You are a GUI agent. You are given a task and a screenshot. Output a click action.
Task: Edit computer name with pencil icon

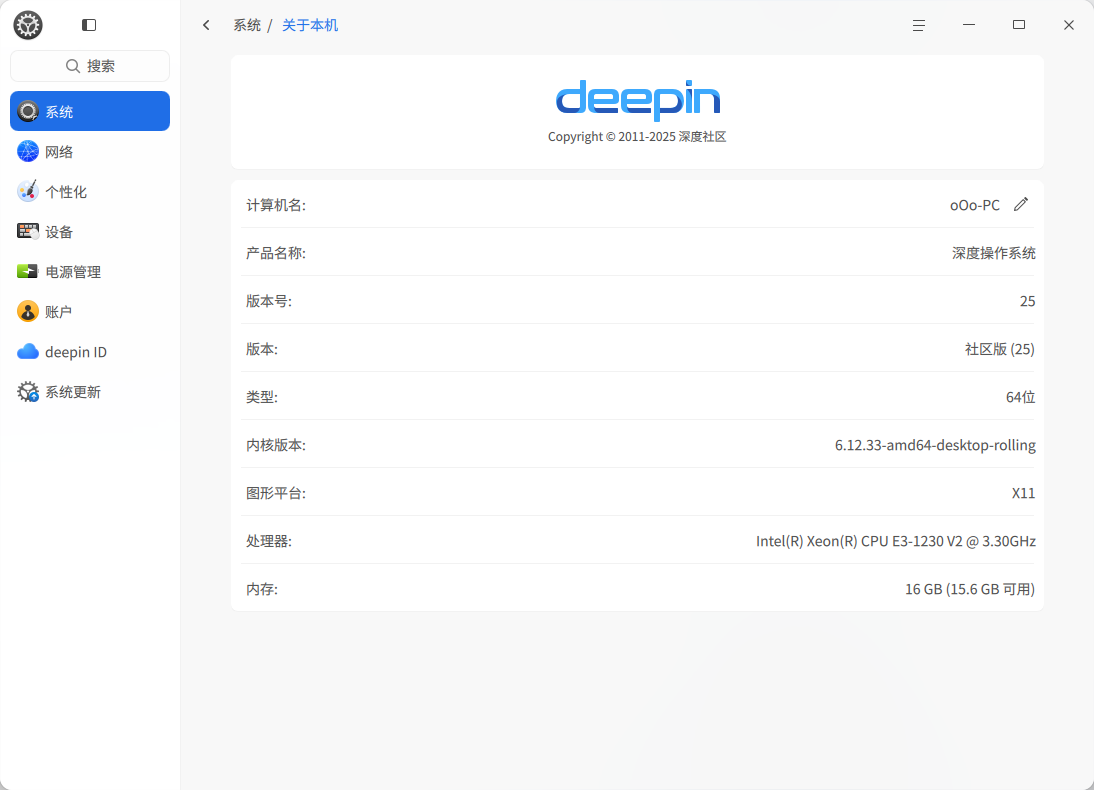1021,204
